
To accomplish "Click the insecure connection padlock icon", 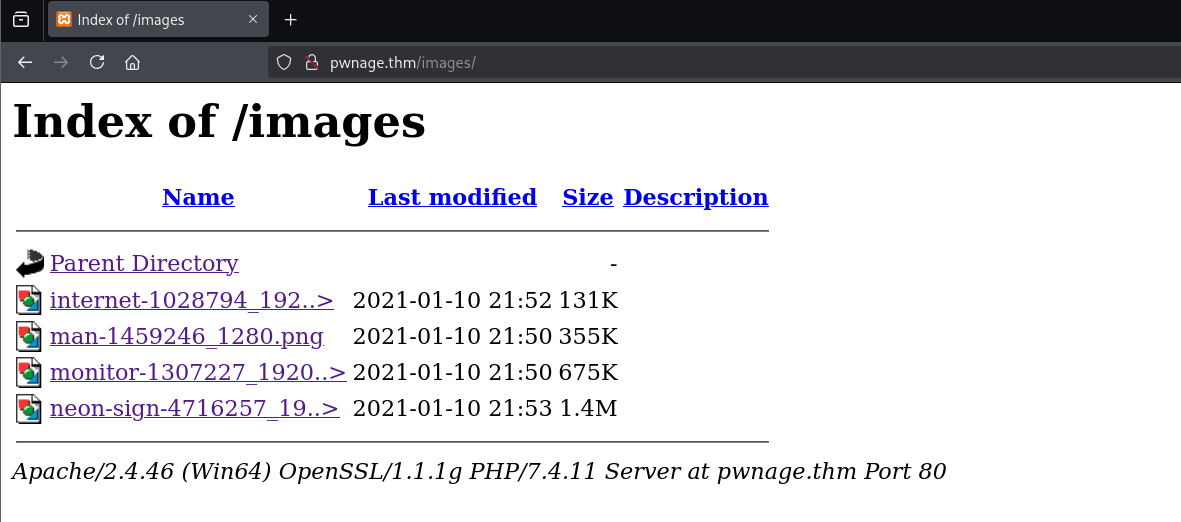I will [311, 63].
